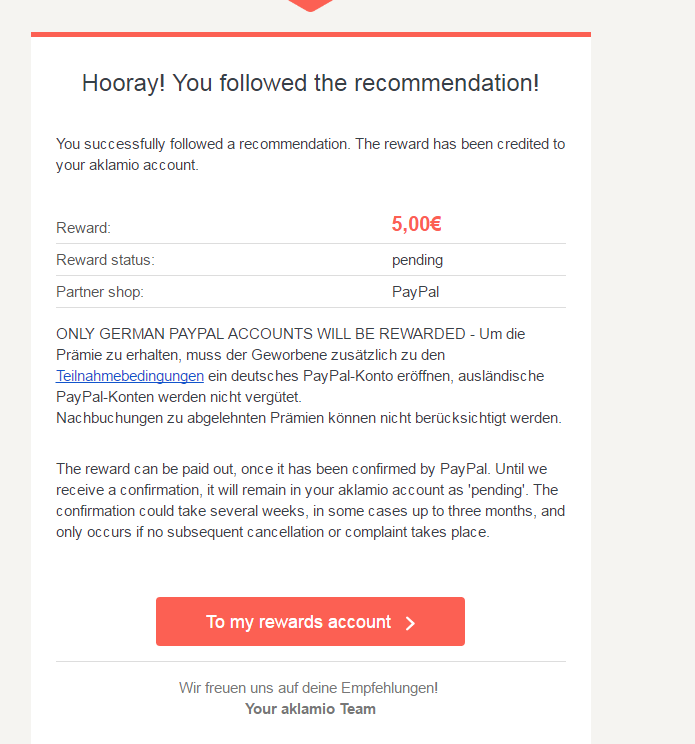Click the 'Hooray! You followed the recommendation!' heading
The width and height of the screenshot is (695, 744).
[x=310, y=83]
